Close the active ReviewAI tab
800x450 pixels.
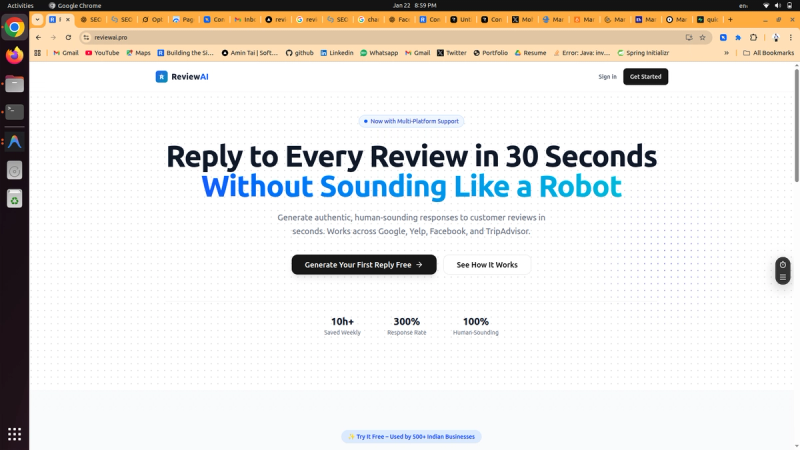tap(68, 19)
